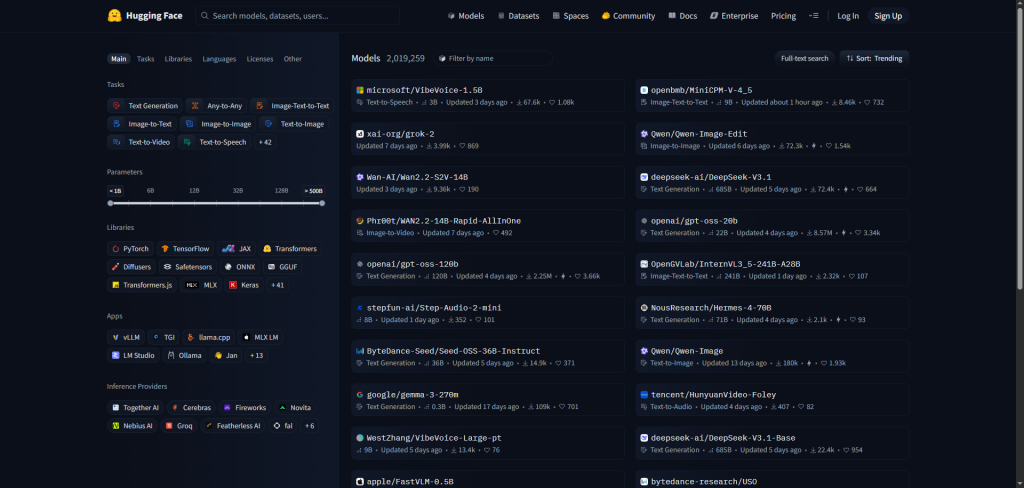Filter by the Keras library
The height and width of the screenshot is (488, 1024).
[244, 285]
